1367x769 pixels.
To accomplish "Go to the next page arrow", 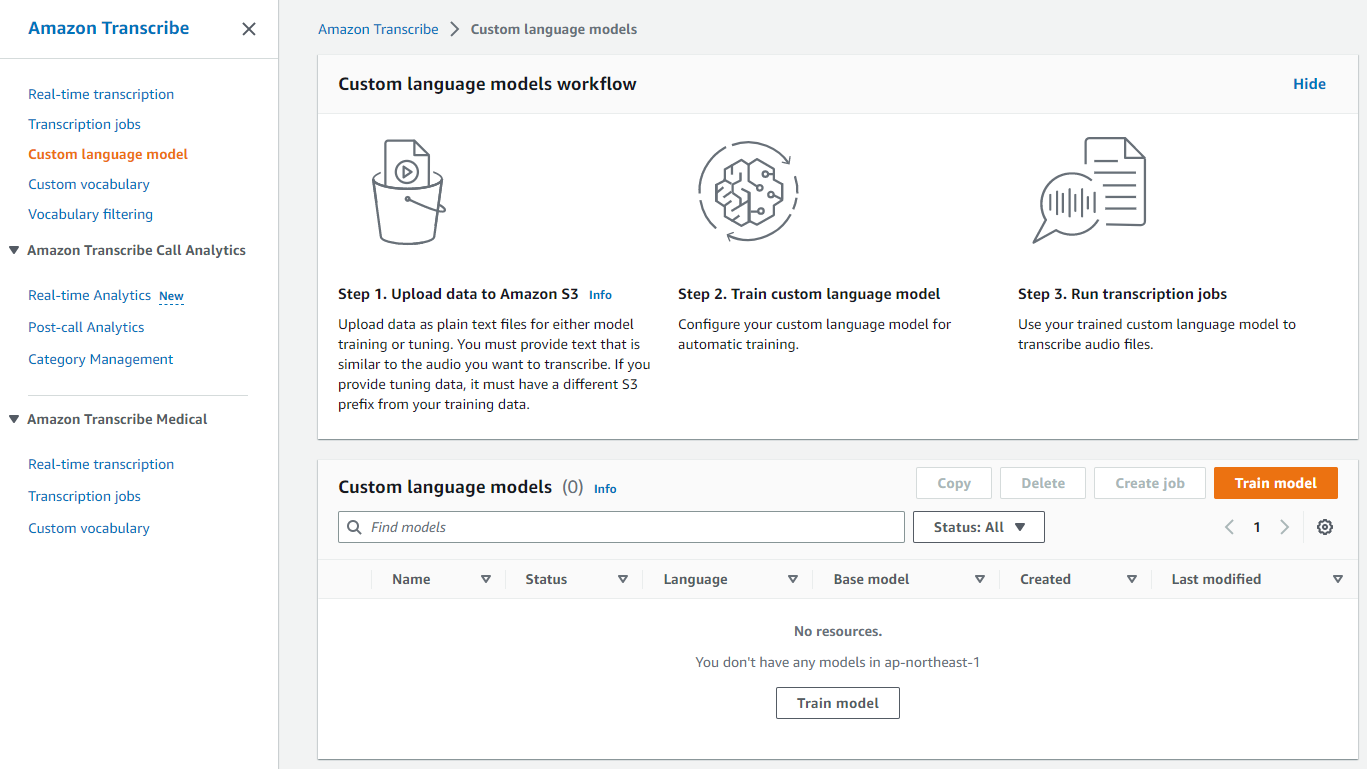I will pos(1284,527).
